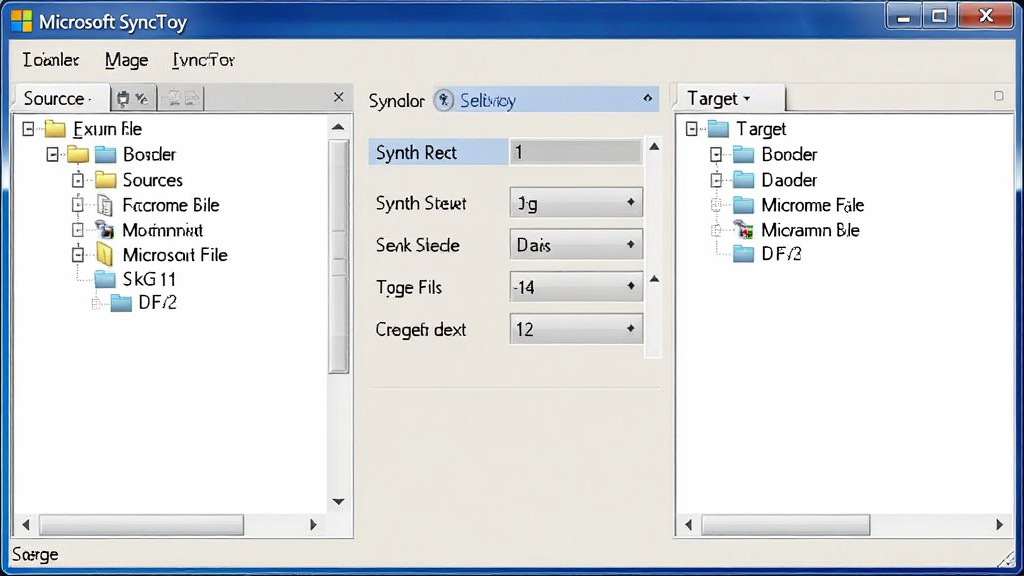
Task: Click the left arrow of Target horizontal scrollbar
Action: click(x=688, y=524)
